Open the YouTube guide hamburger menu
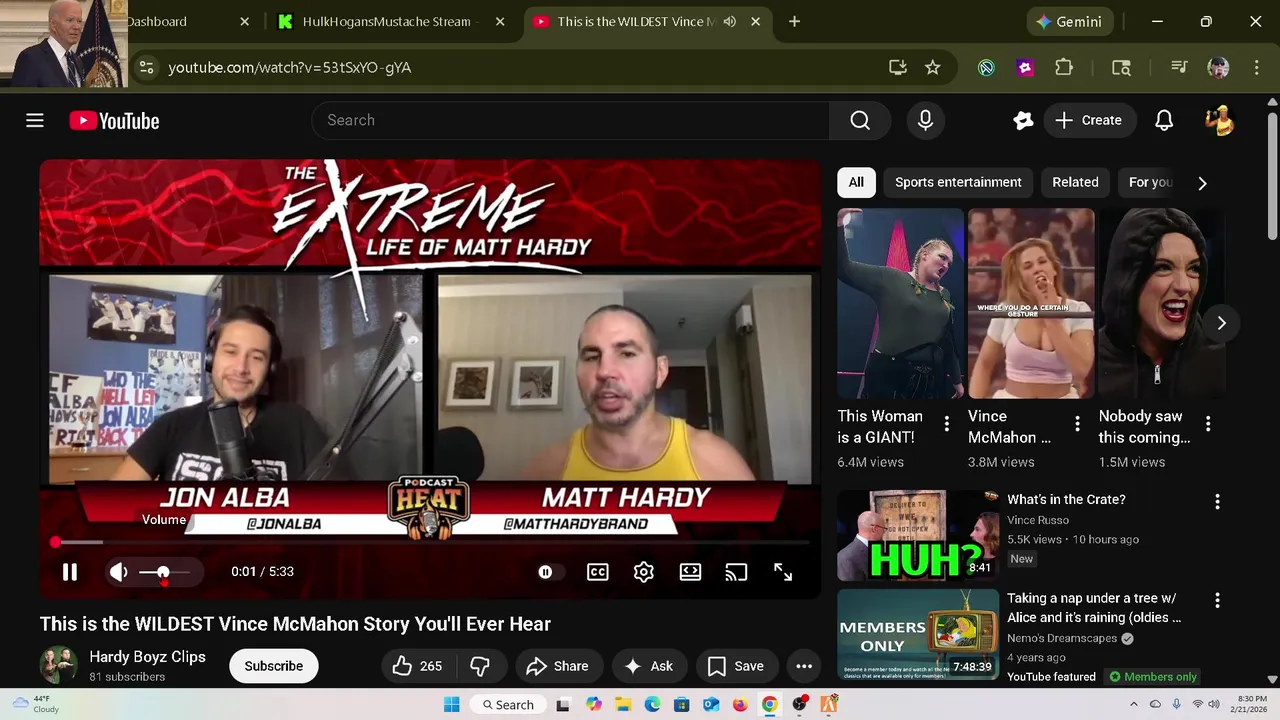1280x720 pixels. 35,120
